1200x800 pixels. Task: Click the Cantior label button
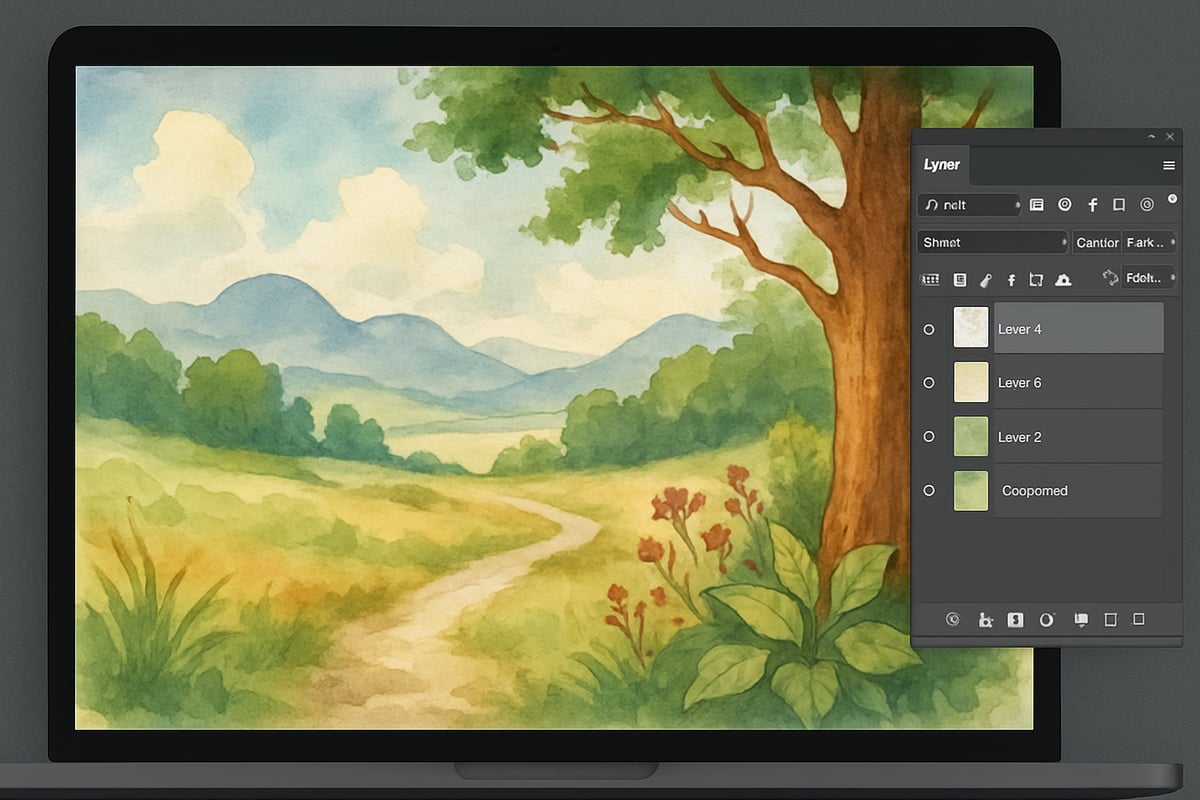(x=1097, y=242)
